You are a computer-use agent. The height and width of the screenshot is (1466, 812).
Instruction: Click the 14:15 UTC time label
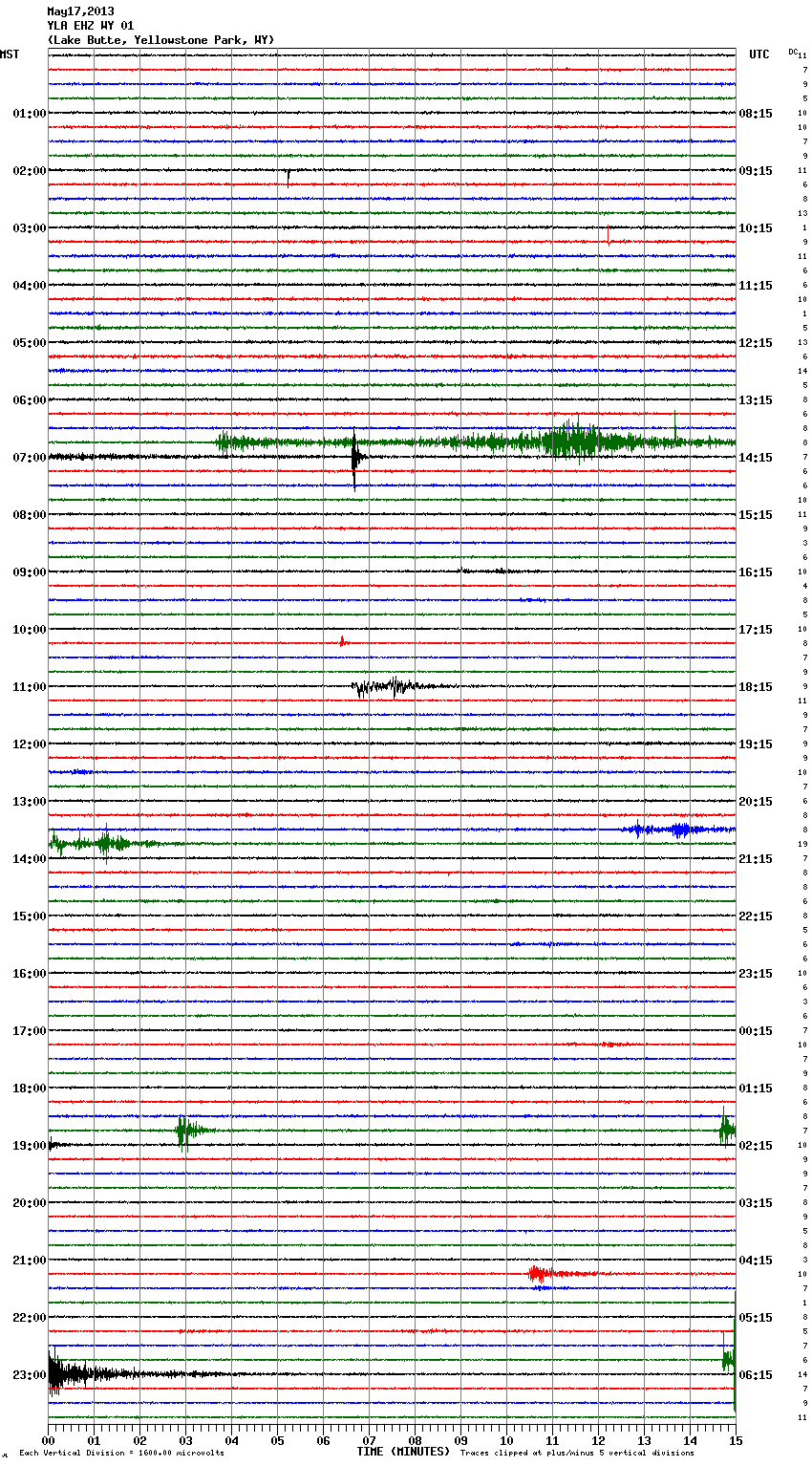756,458
